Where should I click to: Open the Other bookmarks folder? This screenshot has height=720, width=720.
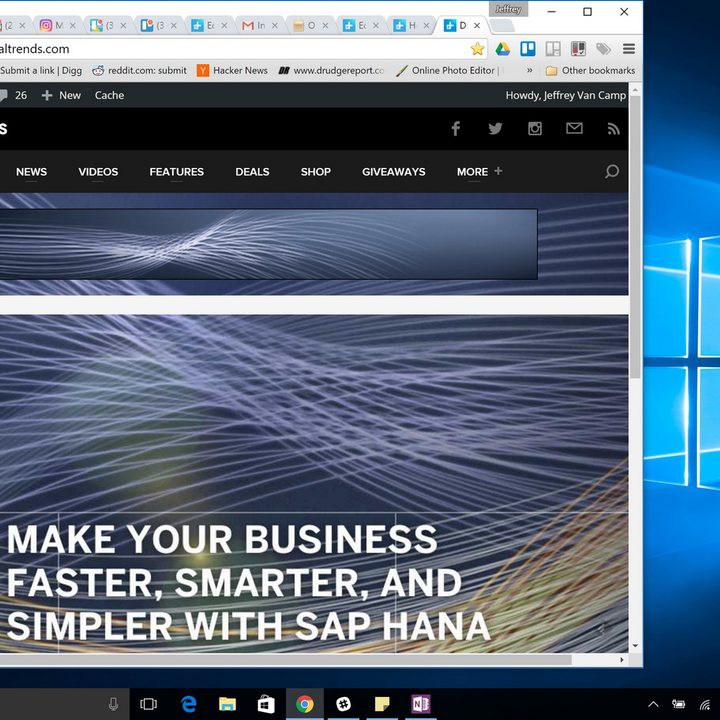point(590,70)
